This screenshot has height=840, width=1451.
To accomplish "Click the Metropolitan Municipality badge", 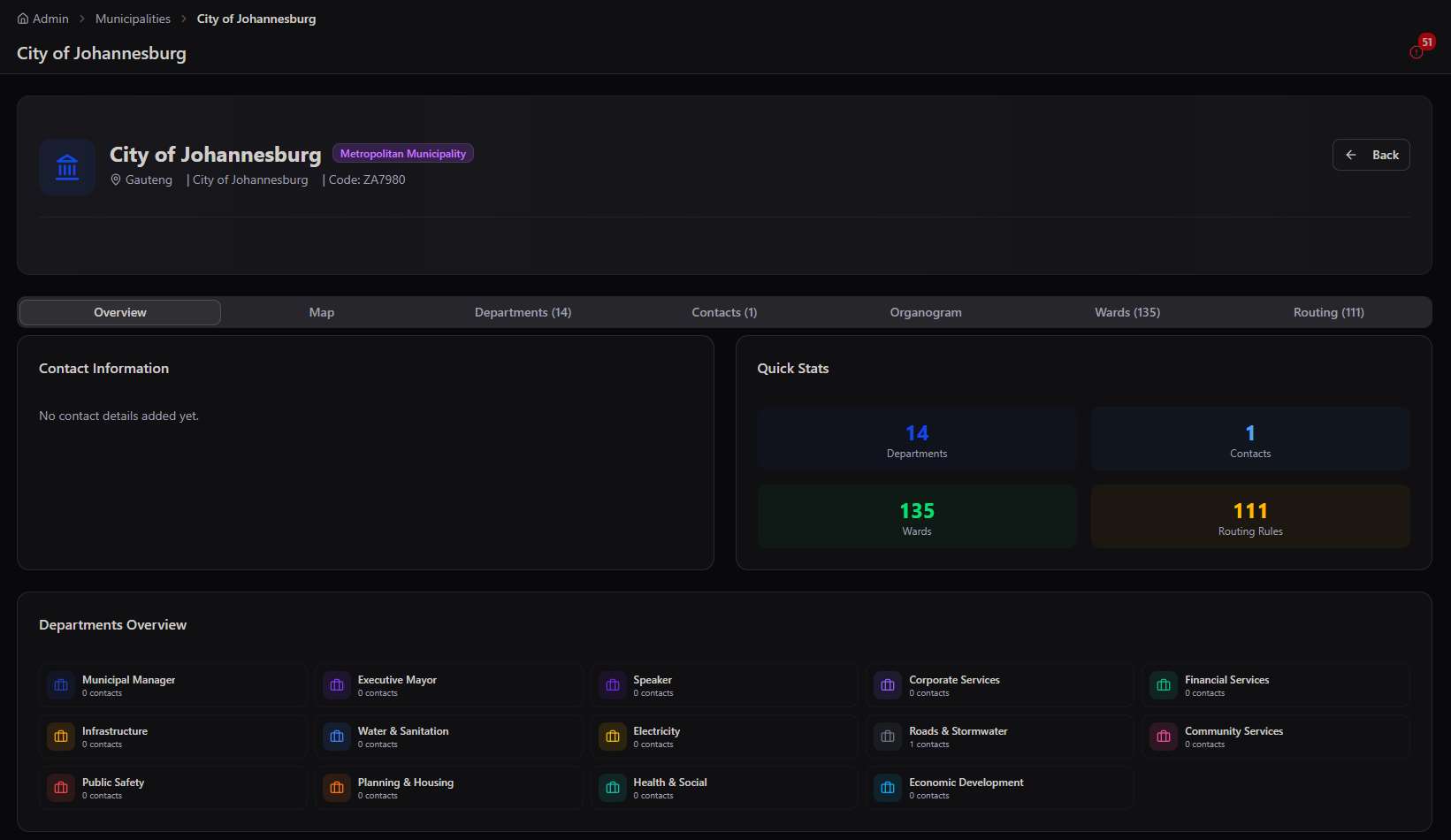I will 403,154.
